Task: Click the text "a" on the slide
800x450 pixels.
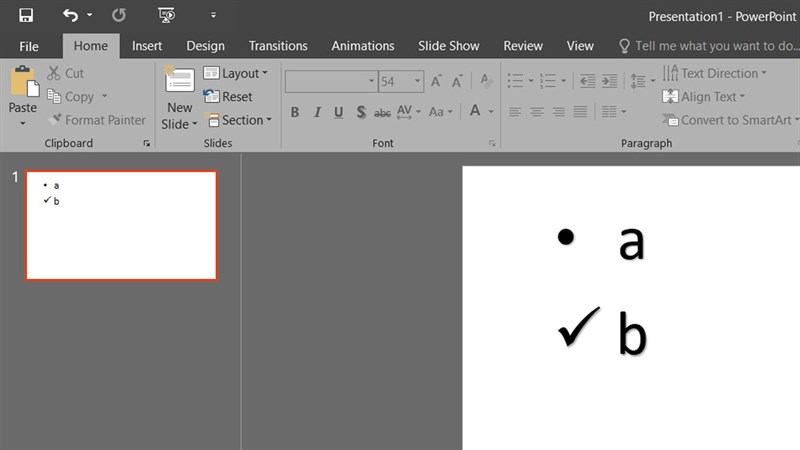Action: pos(632,242)
